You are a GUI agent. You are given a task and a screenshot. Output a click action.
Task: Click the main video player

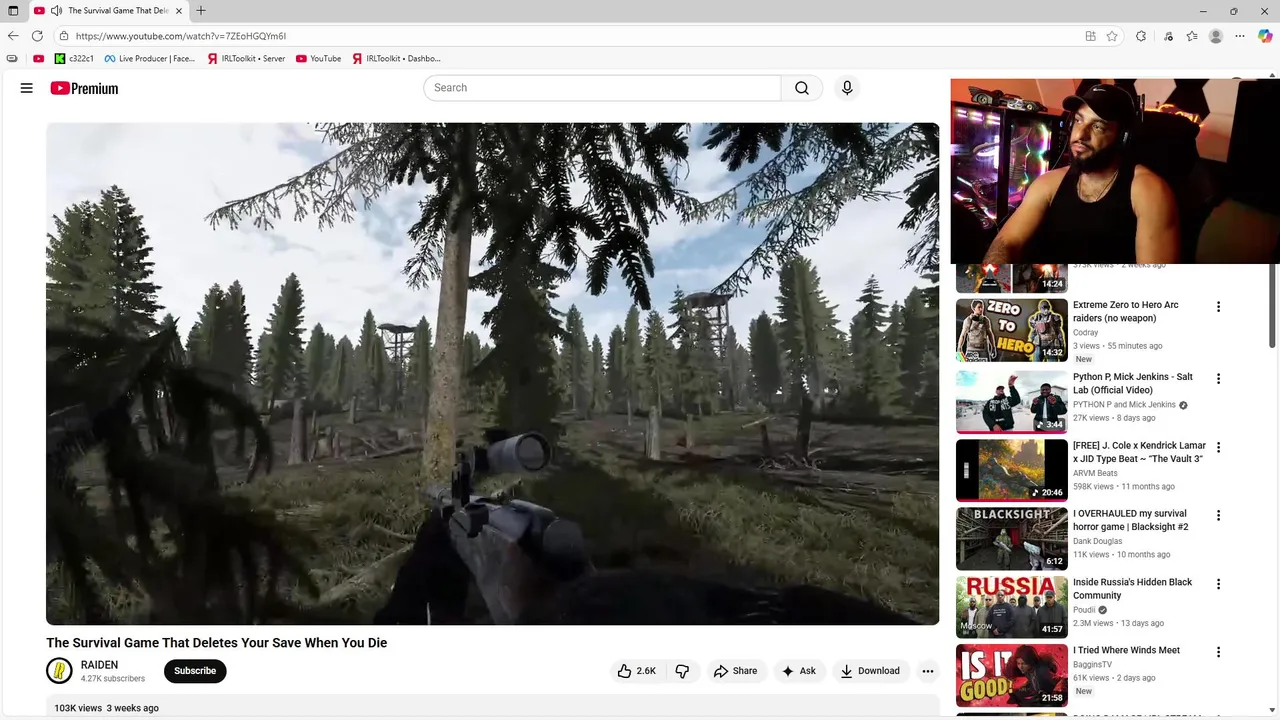click(492, 374)
